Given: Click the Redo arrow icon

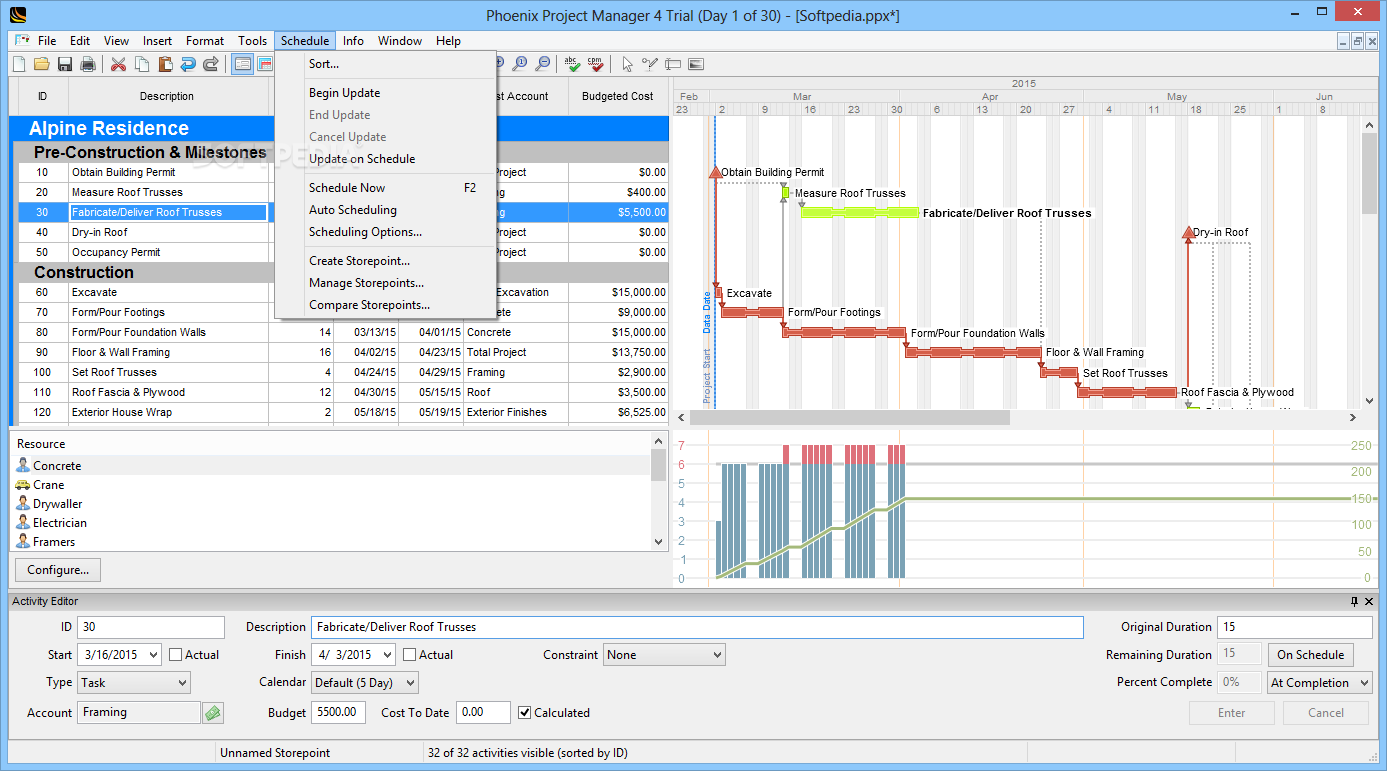Looking at the screenshot, I should tap(211, 64).
